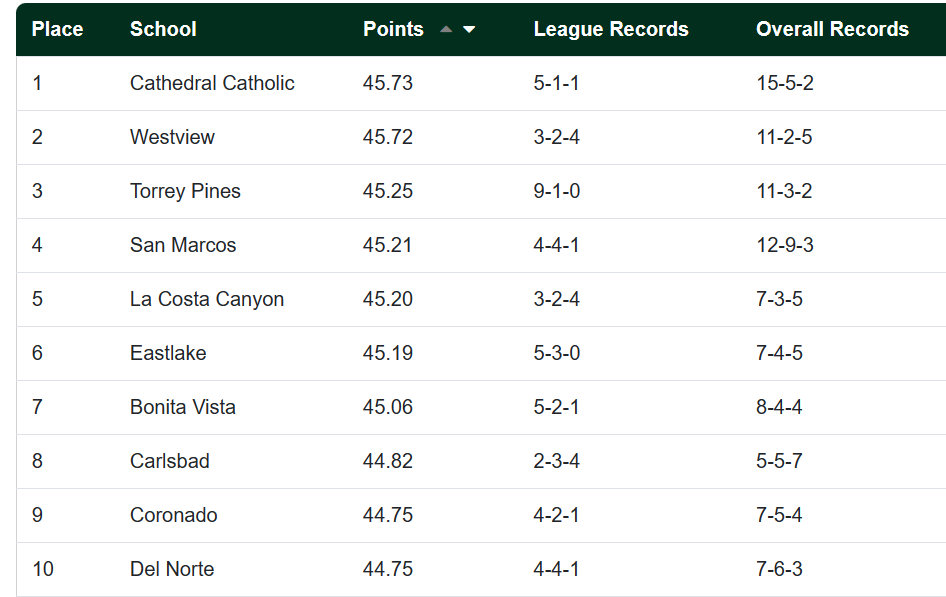Click the Carlsbad school name
946x597 pixels.
click(170, 461)
